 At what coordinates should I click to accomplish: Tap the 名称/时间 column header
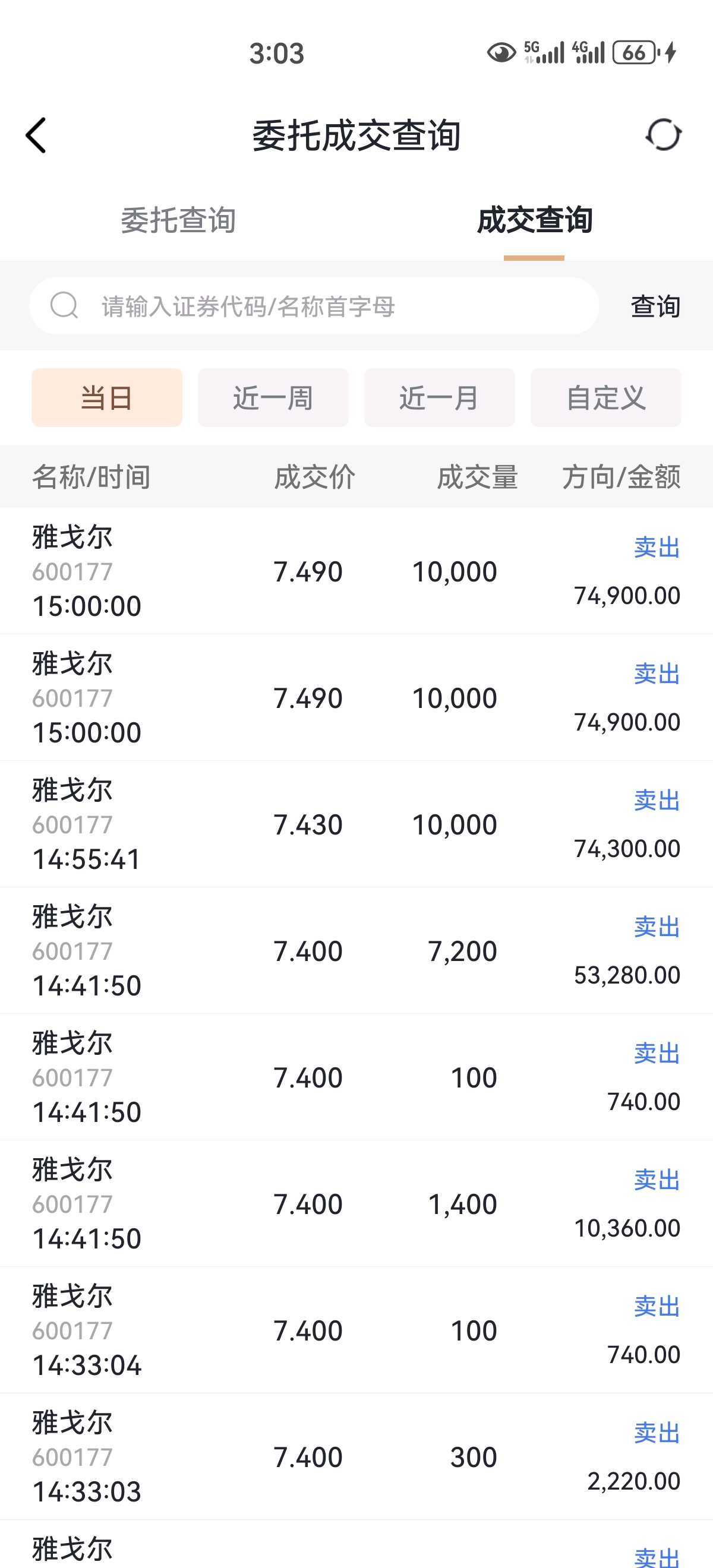coord(92,476)
